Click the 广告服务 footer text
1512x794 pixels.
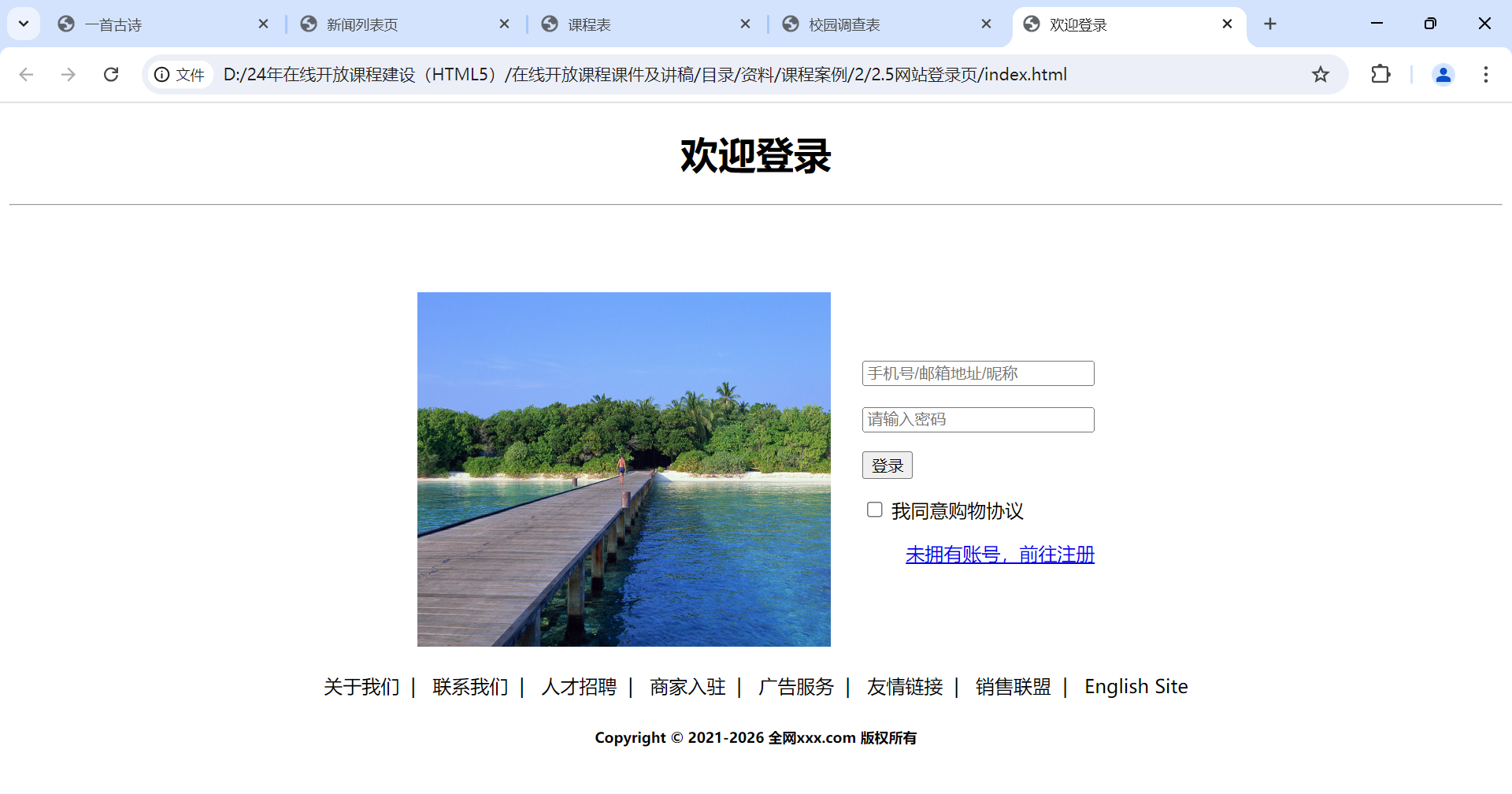click(x=796, y=687)
